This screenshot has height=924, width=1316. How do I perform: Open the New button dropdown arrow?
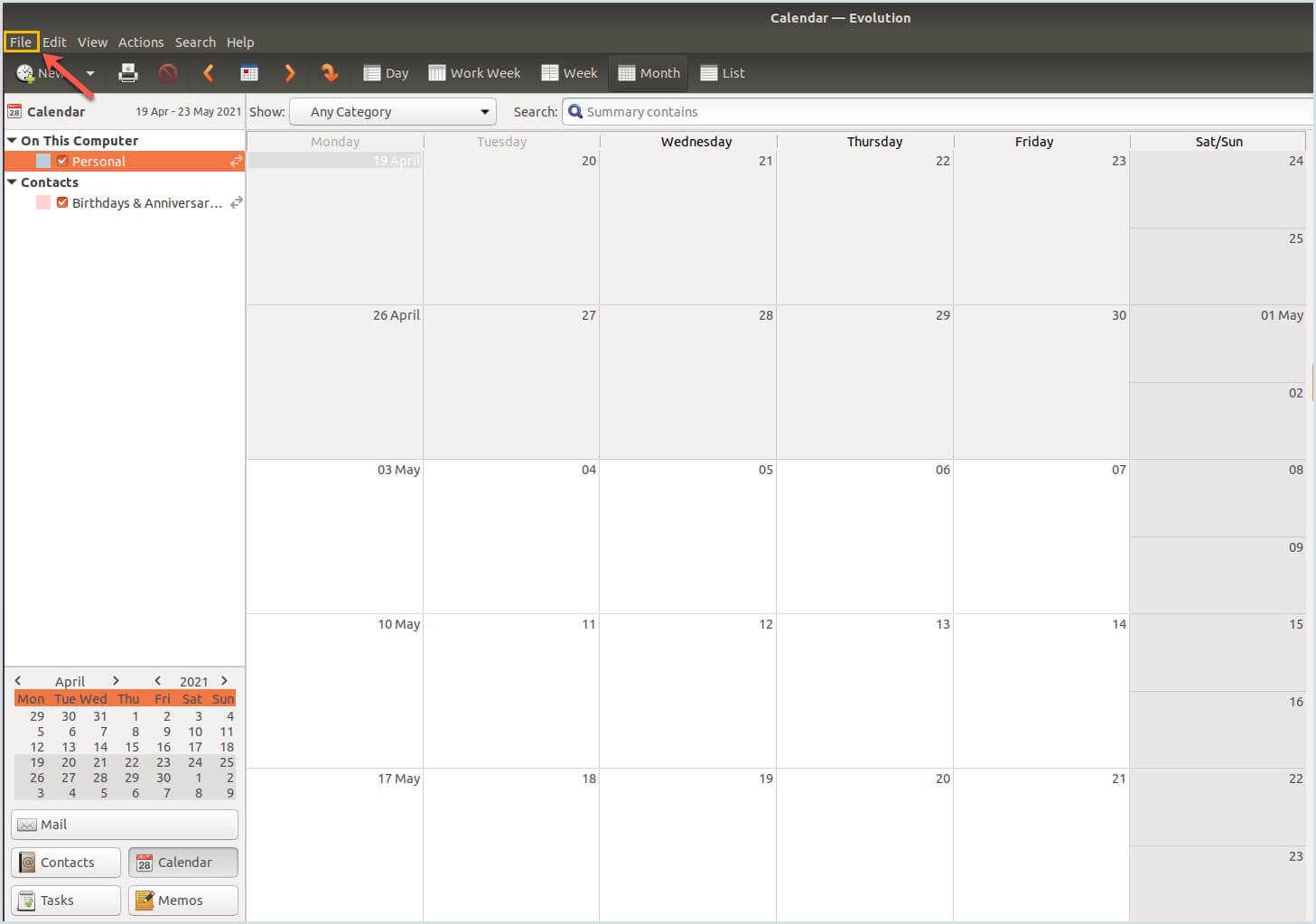coord(90,73)
